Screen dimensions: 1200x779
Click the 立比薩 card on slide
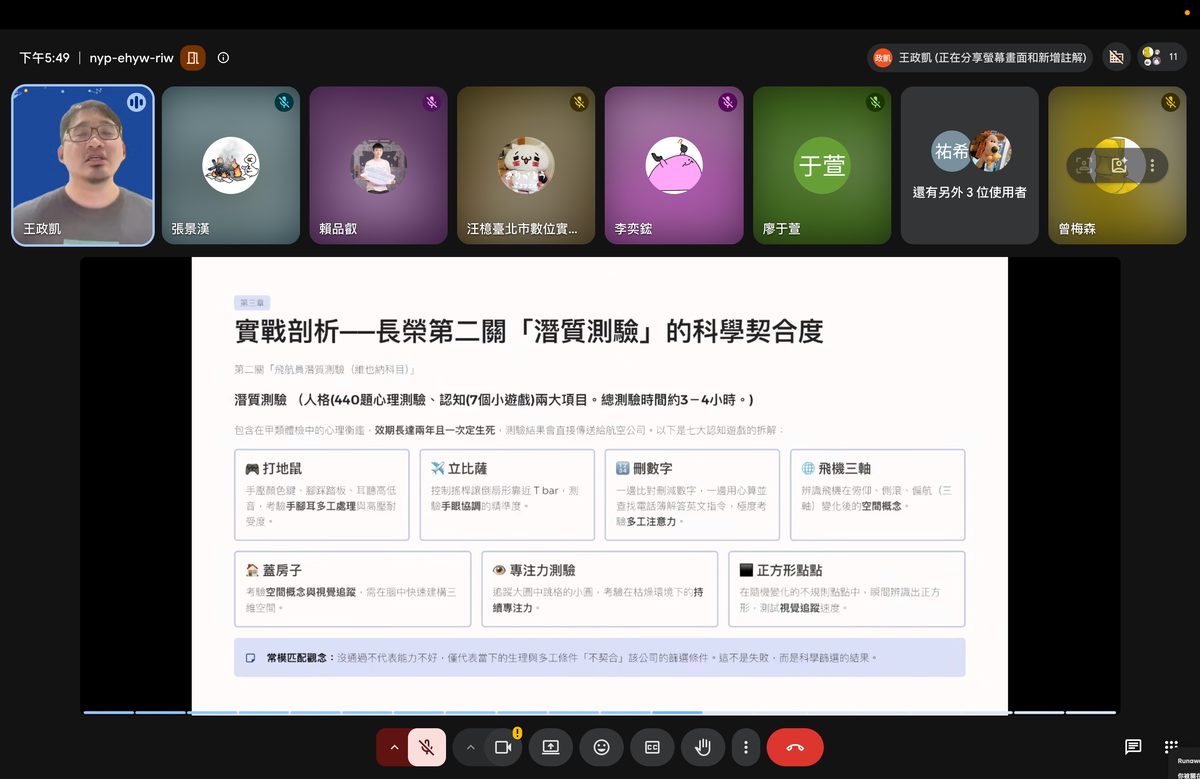click(507, 495)
